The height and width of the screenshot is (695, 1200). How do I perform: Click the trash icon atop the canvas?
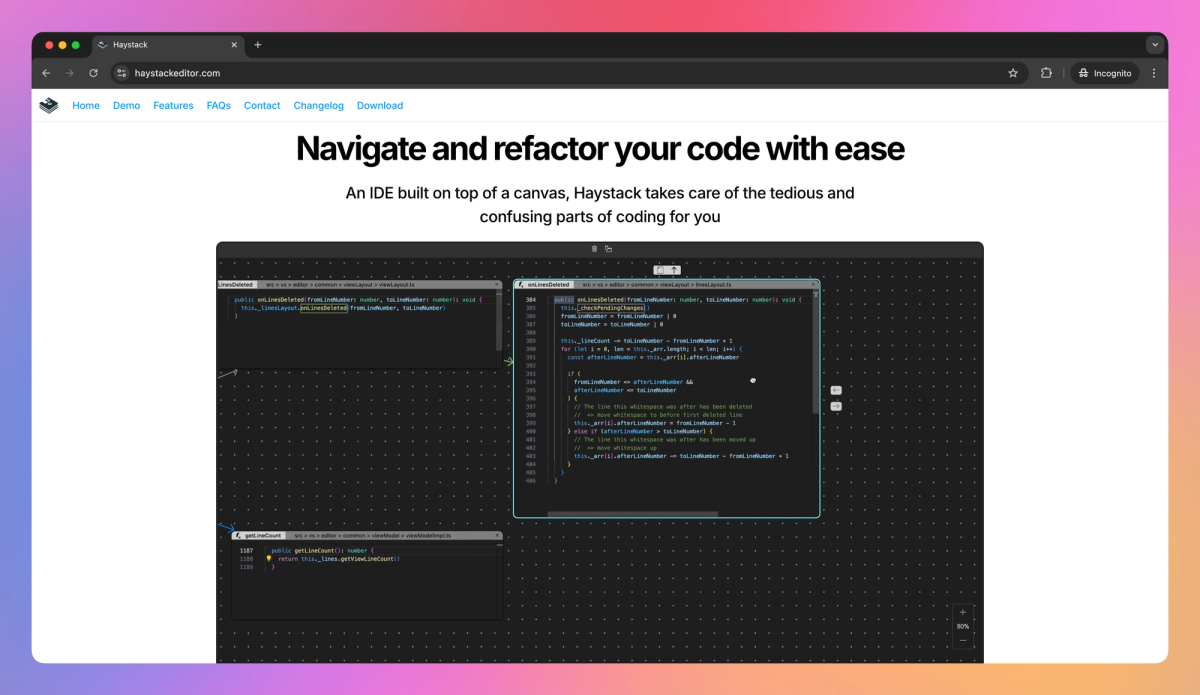[595, 249]
